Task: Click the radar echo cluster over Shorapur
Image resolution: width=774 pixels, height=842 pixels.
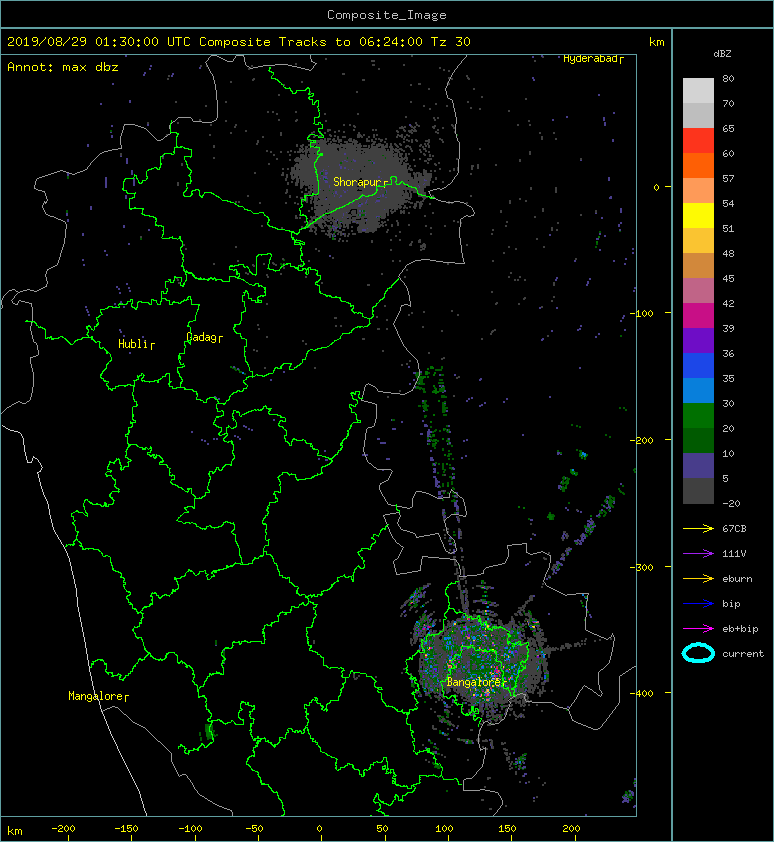Action: tap(360, 183)
